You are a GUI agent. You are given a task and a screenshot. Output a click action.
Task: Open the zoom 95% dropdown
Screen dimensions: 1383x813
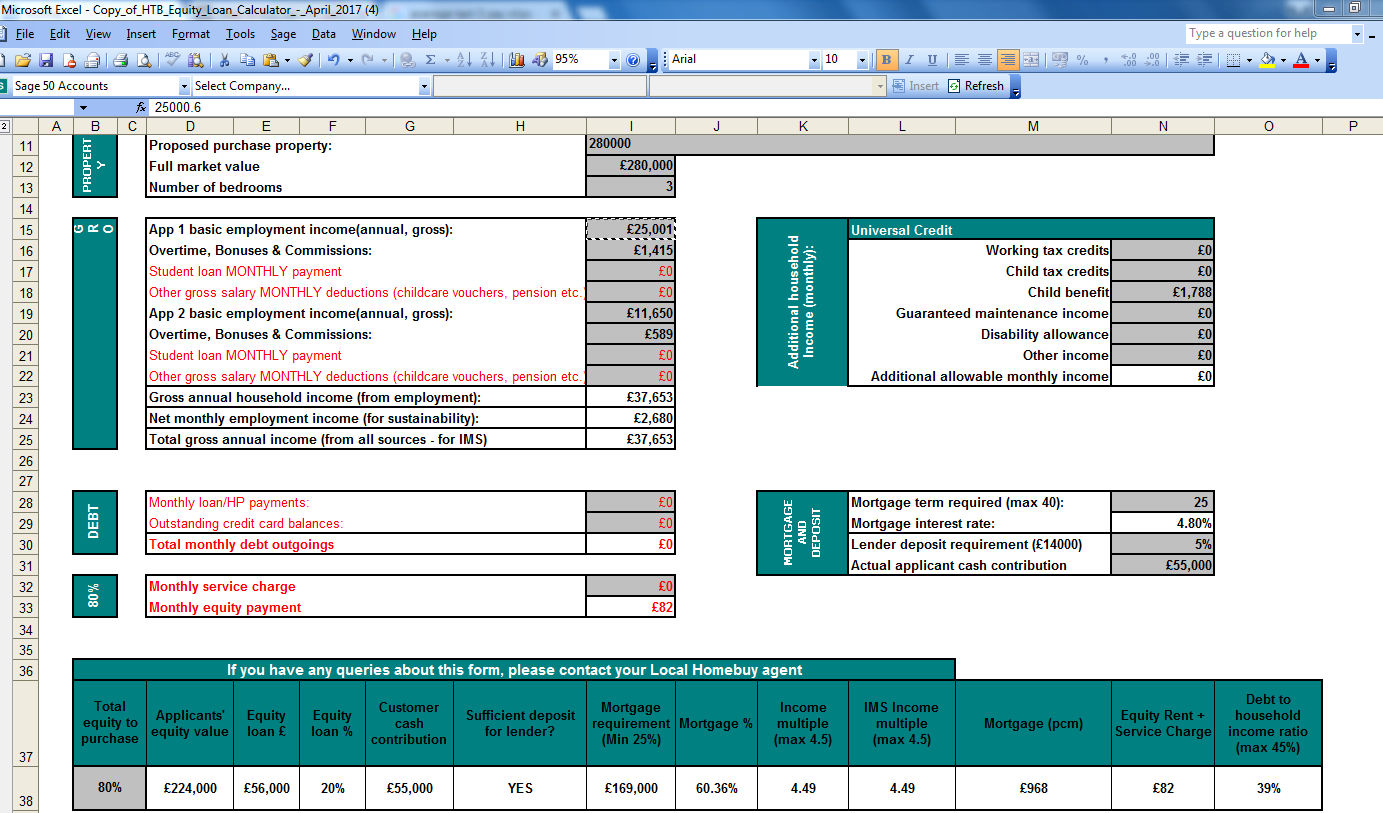tap(614, 60)
